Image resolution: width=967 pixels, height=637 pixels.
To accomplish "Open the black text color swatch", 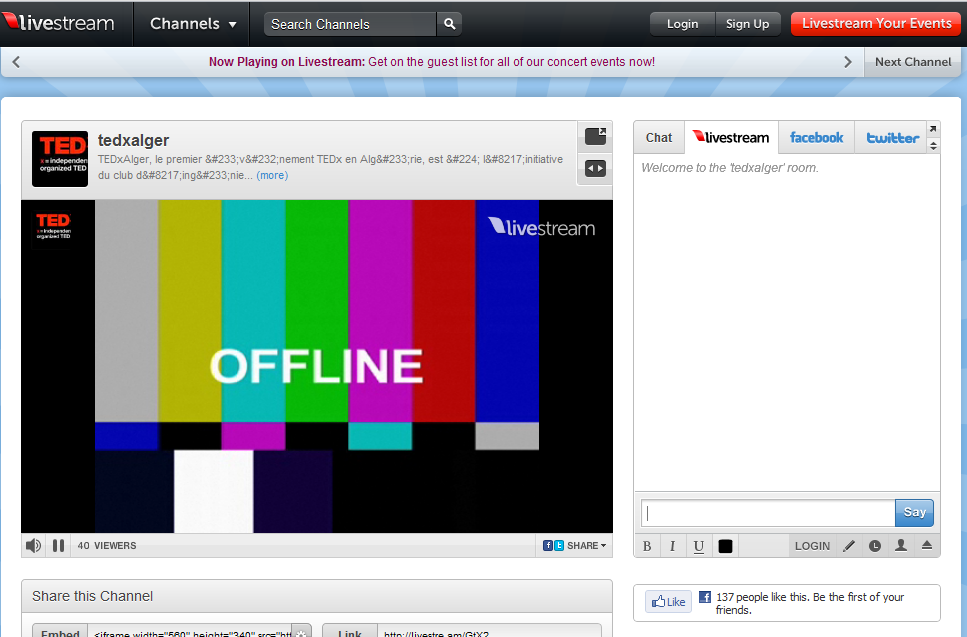I will click(x=725, y=546).
